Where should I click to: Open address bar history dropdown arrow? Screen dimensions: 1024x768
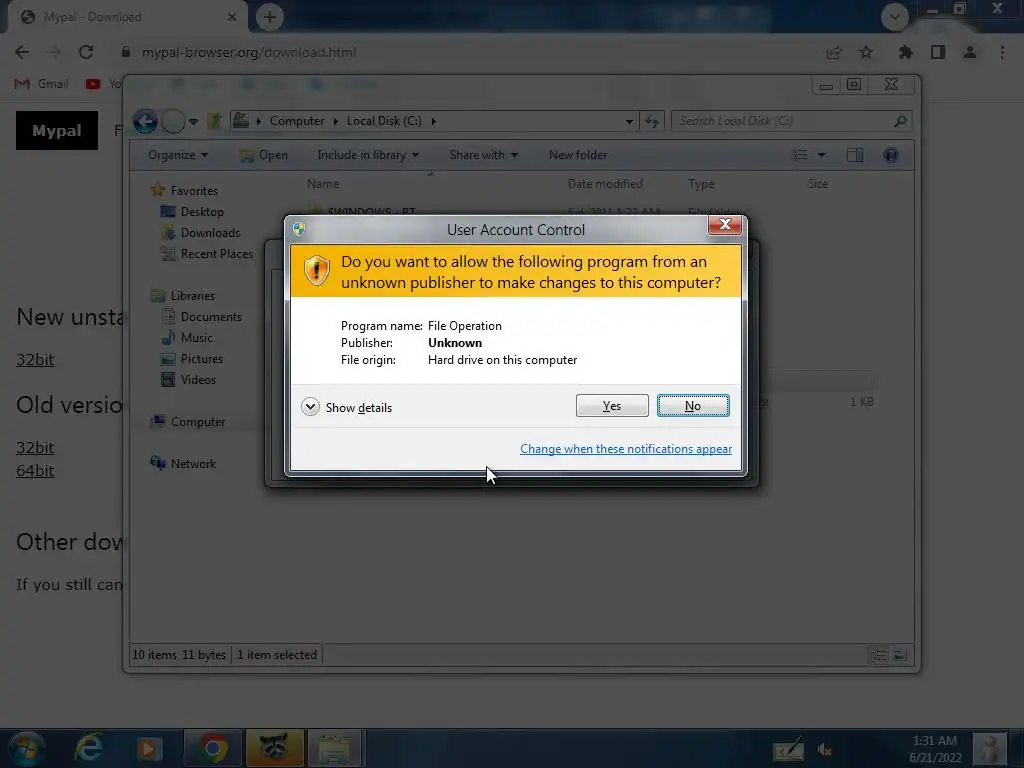coord(629,121)
